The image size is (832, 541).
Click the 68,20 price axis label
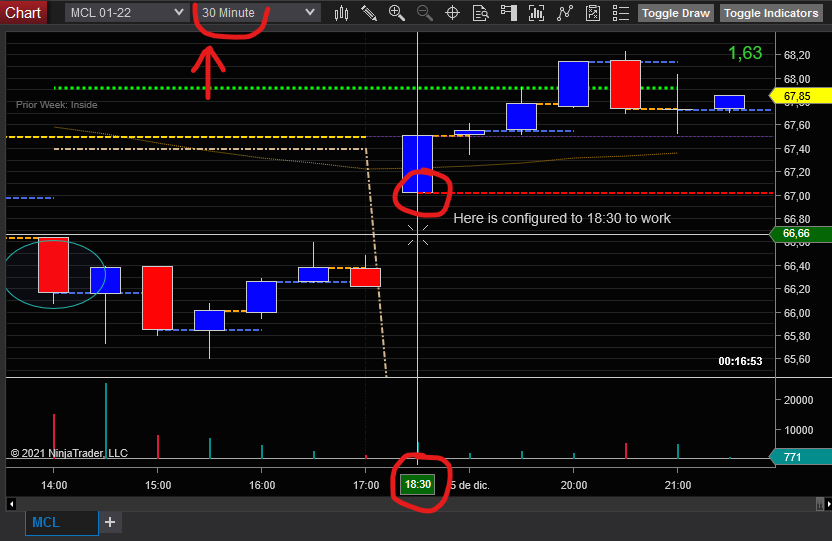[797, 55]
